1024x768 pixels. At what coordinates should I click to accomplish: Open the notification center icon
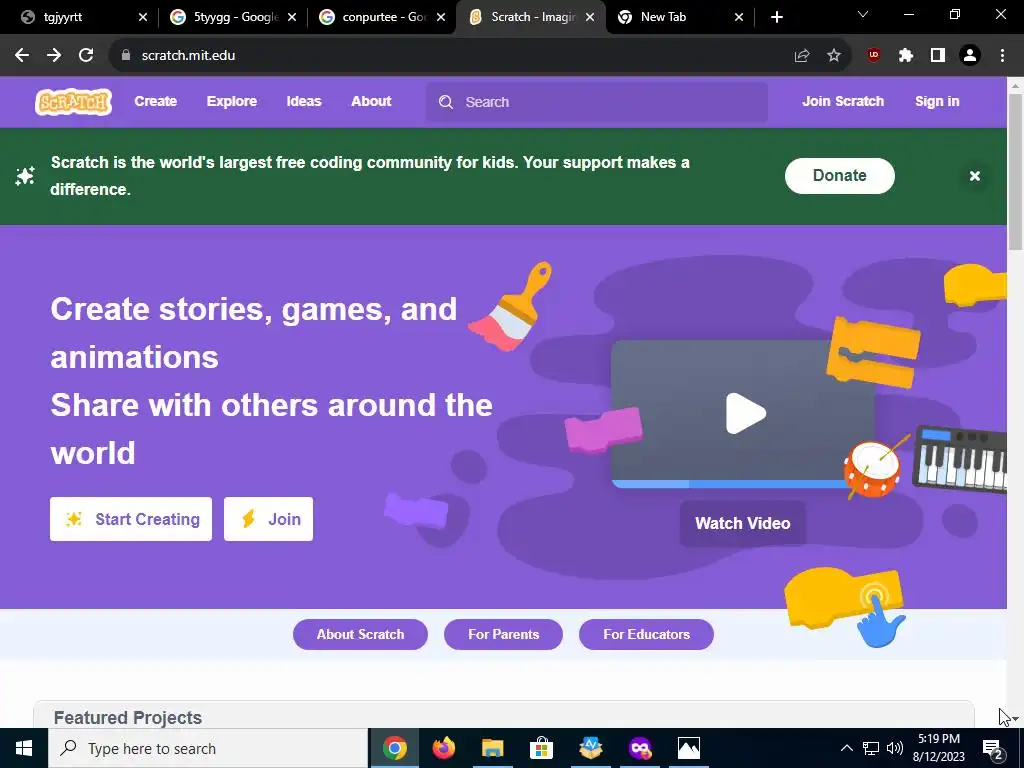pos(993,748)
